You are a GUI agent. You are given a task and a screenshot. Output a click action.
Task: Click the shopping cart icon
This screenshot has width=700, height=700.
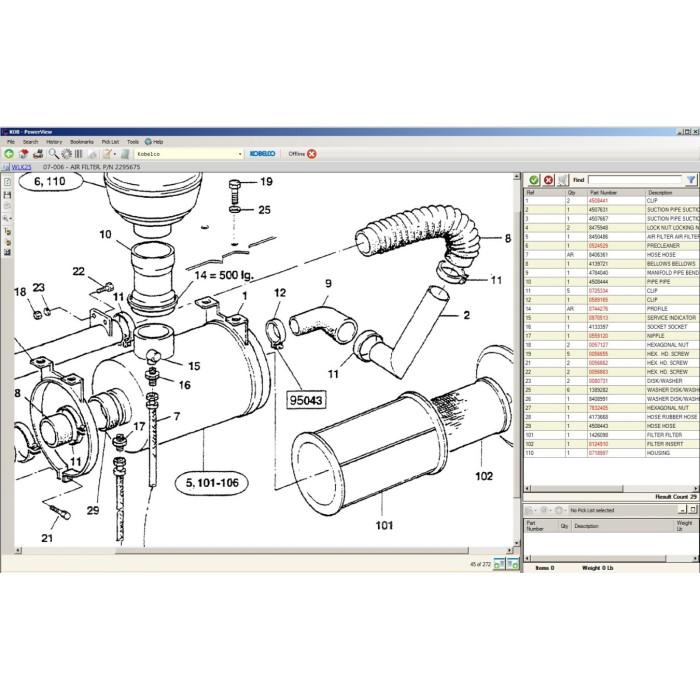tap(562, 180)
